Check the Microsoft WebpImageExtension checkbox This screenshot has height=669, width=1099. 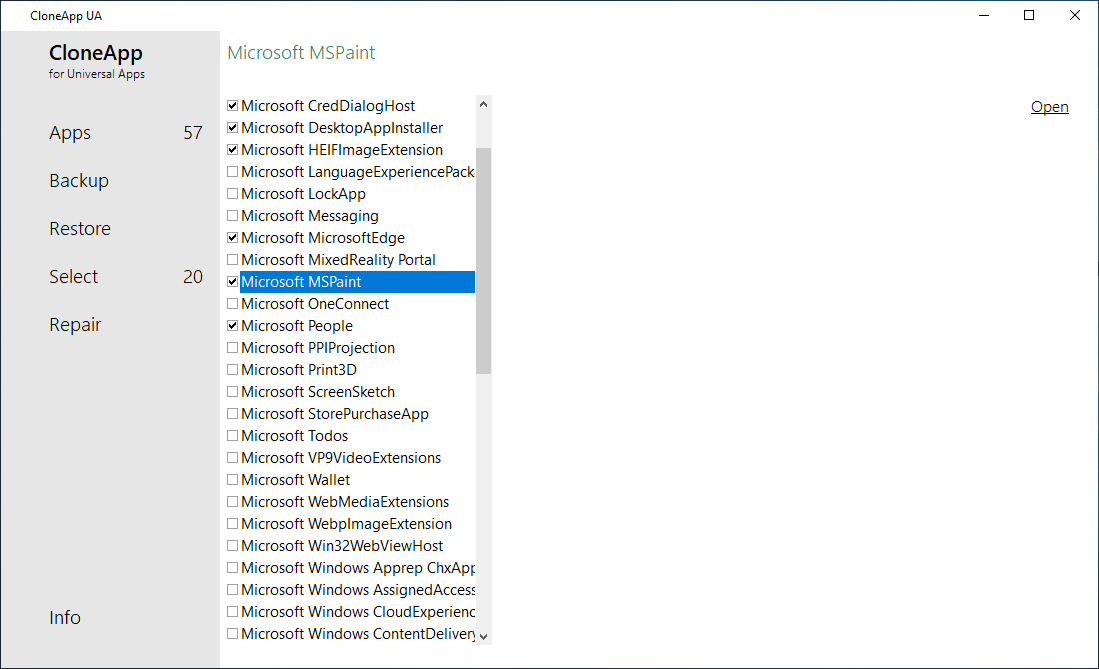[233, 524]
